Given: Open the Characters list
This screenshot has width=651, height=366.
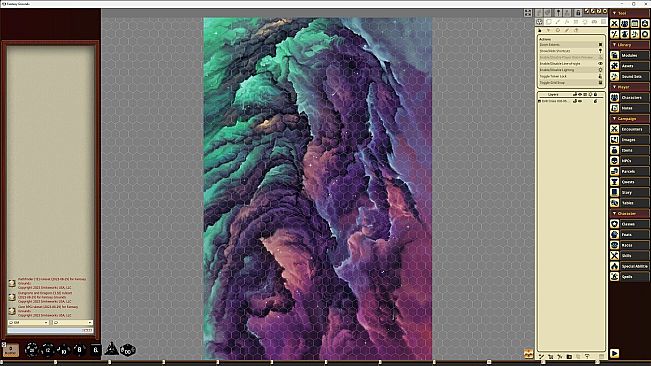Looking at the screenshot, I should (x=629, y=98).
